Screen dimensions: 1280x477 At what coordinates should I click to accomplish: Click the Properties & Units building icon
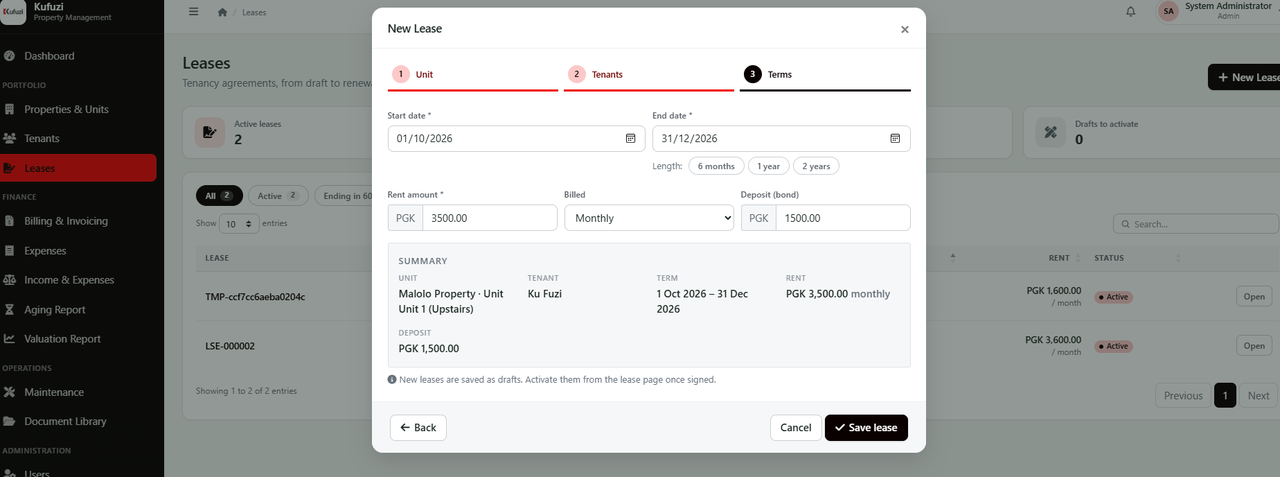[x=10, y=109]
